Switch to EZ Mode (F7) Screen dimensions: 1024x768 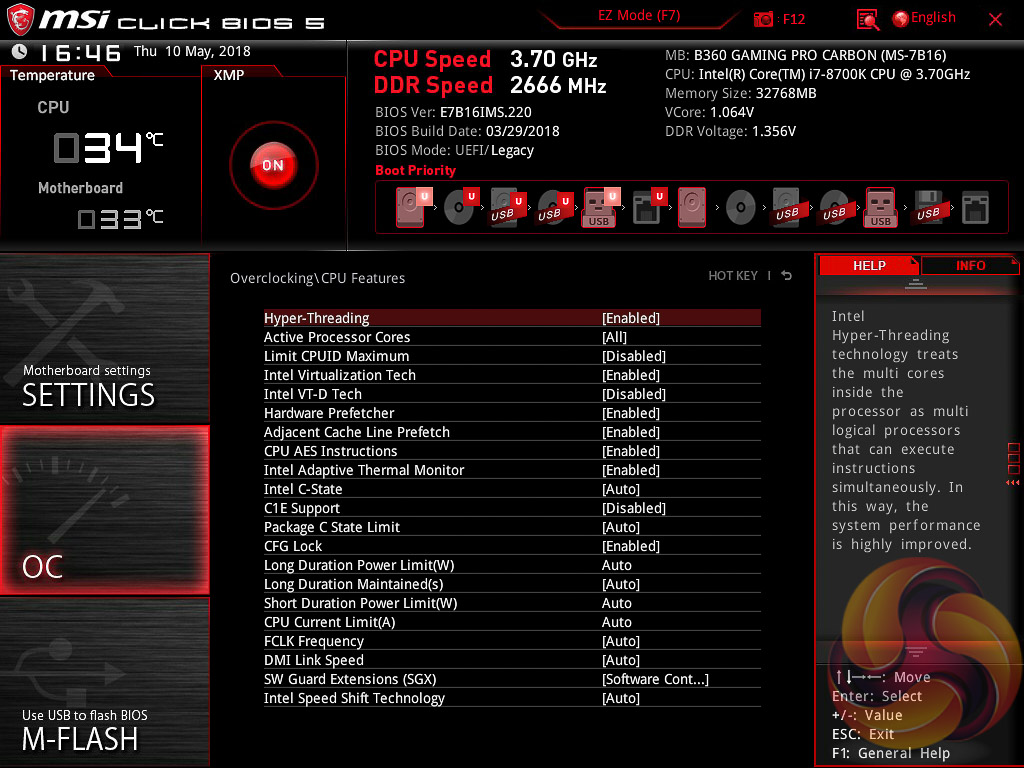coord(639,16)
